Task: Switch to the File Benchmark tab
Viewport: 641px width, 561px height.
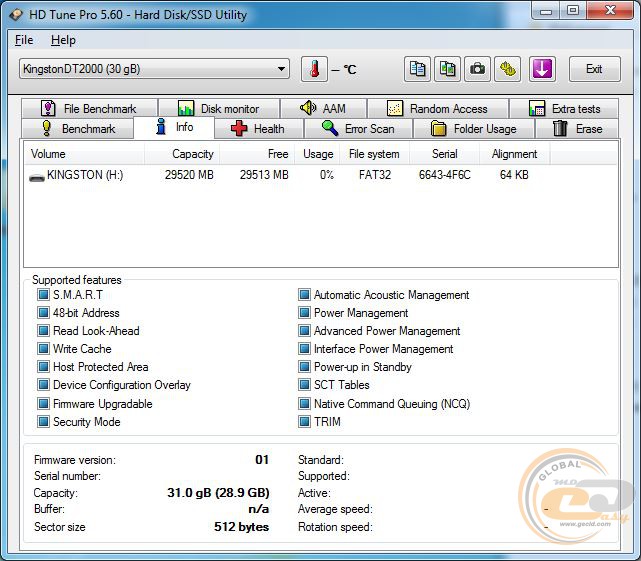Action: 90,109
